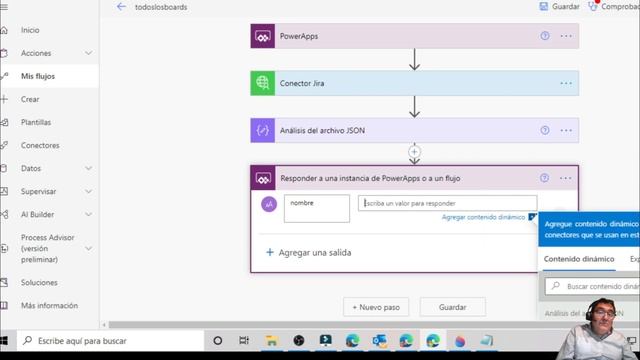Expand the Supervisar menu chevron

(89, 191)
